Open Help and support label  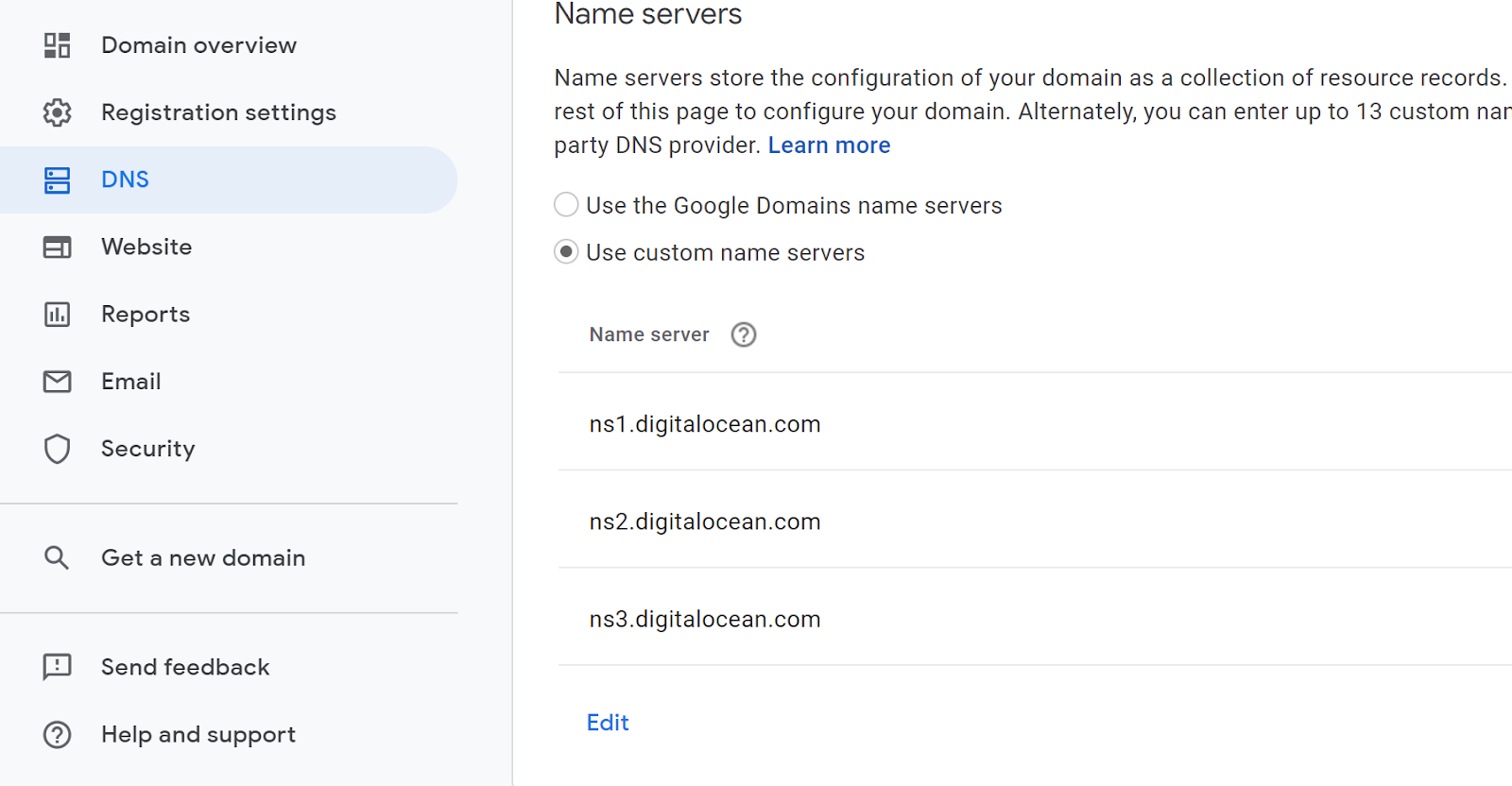[x=198, y=735]
